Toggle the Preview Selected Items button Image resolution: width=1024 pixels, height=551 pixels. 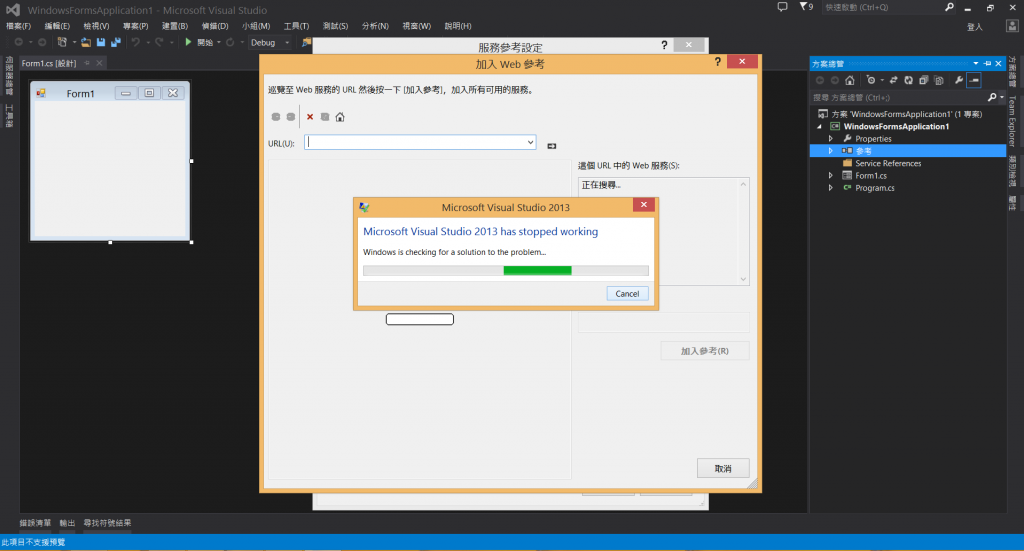pos(974,80)
